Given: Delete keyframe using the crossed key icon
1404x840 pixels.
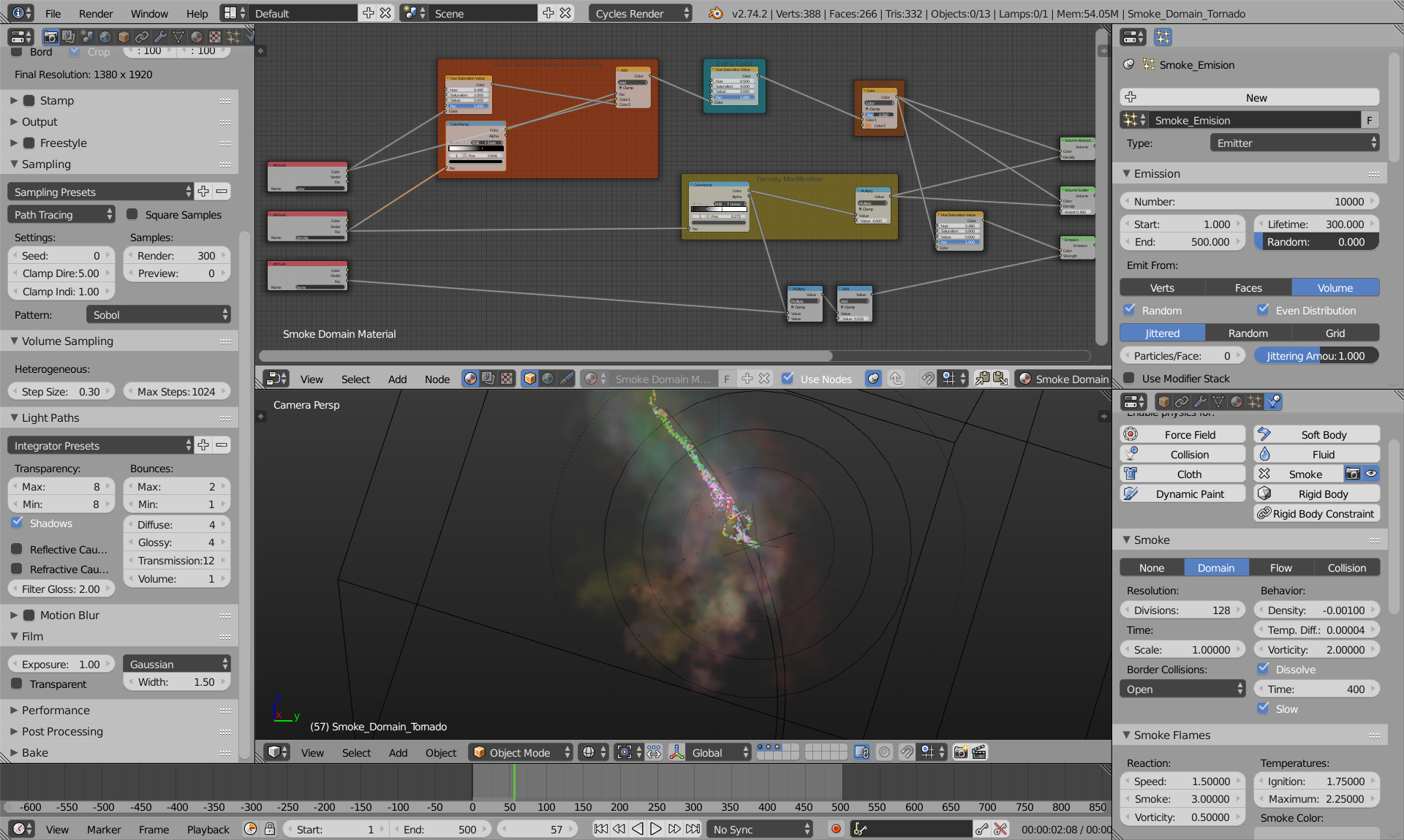Looking at the screenshot, I should pos(1000,829).
